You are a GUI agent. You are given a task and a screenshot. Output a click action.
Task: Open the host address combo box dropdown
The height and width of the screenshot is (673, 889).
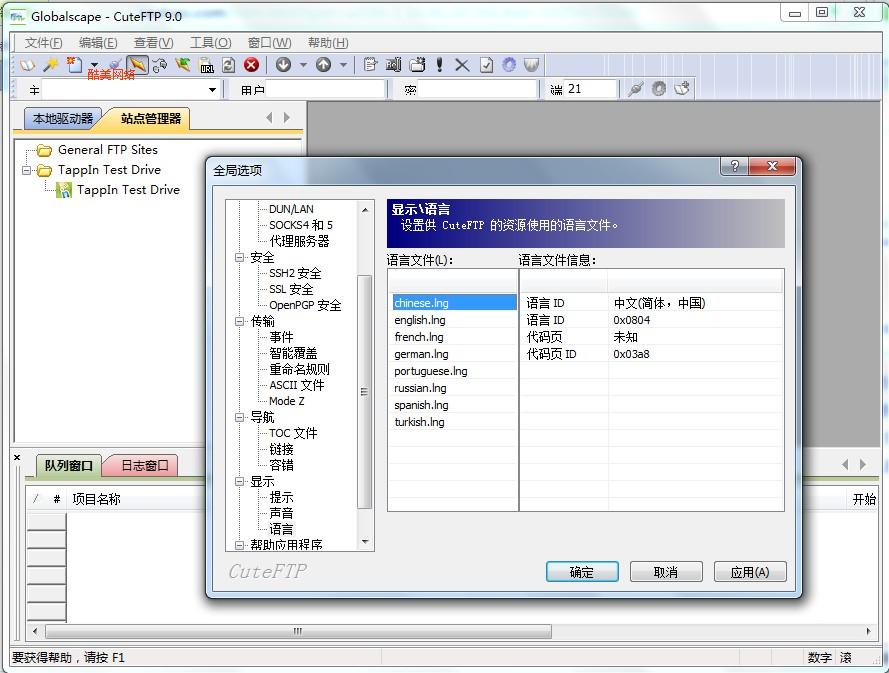point(212,90)
